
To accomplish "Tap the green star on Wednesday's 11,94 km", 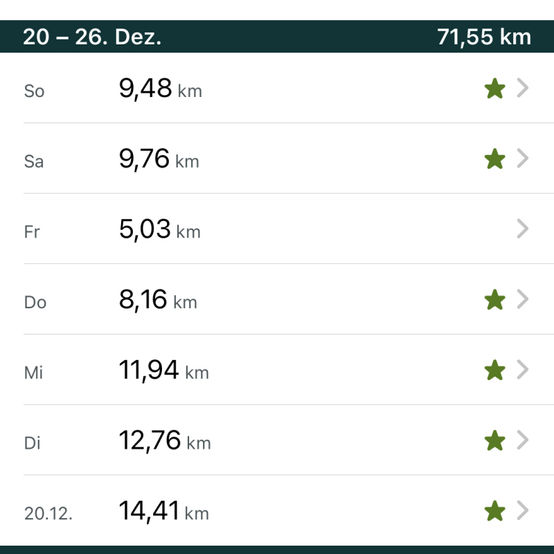I will 495,370.
